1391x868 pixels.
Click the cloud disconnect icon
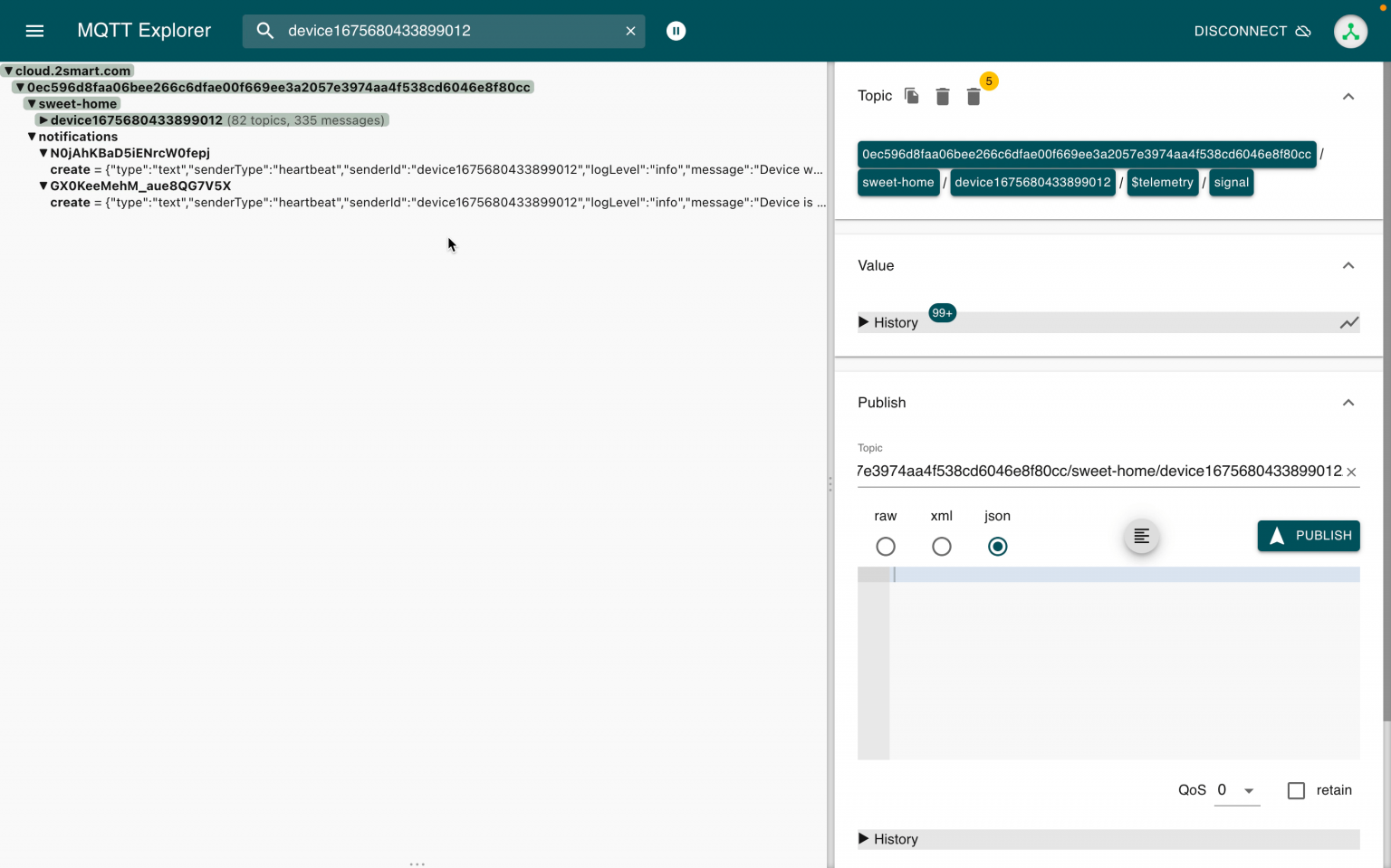pyautogui.click(x=1304, y=30)
